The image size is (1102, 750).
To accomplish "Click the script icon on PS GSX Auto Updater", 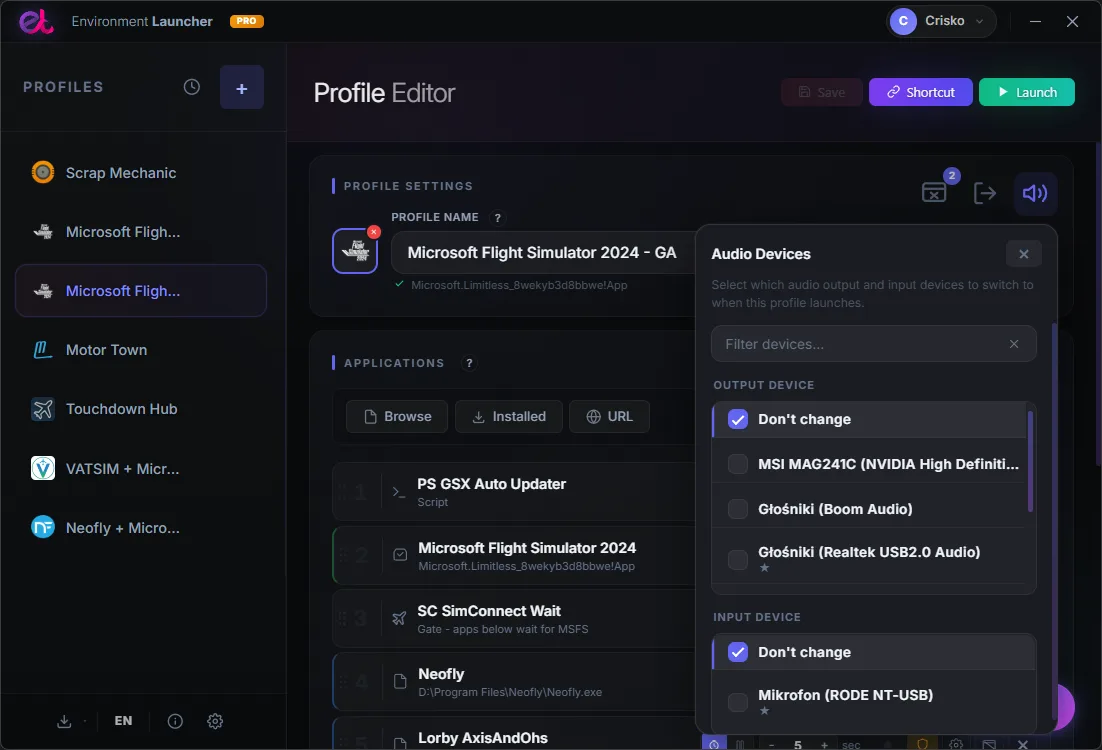I will coord(398,492).
